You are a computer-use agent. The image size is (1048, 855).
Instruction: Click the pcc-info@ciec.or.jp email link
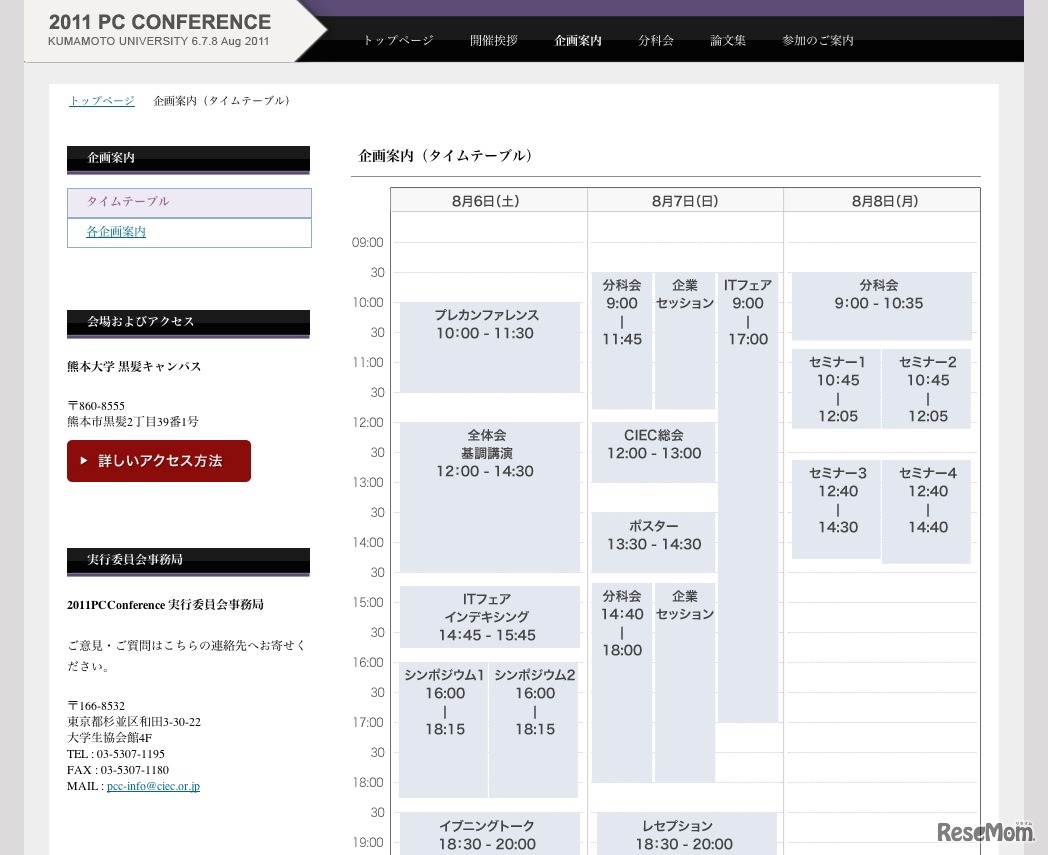(x=153, y=786)
